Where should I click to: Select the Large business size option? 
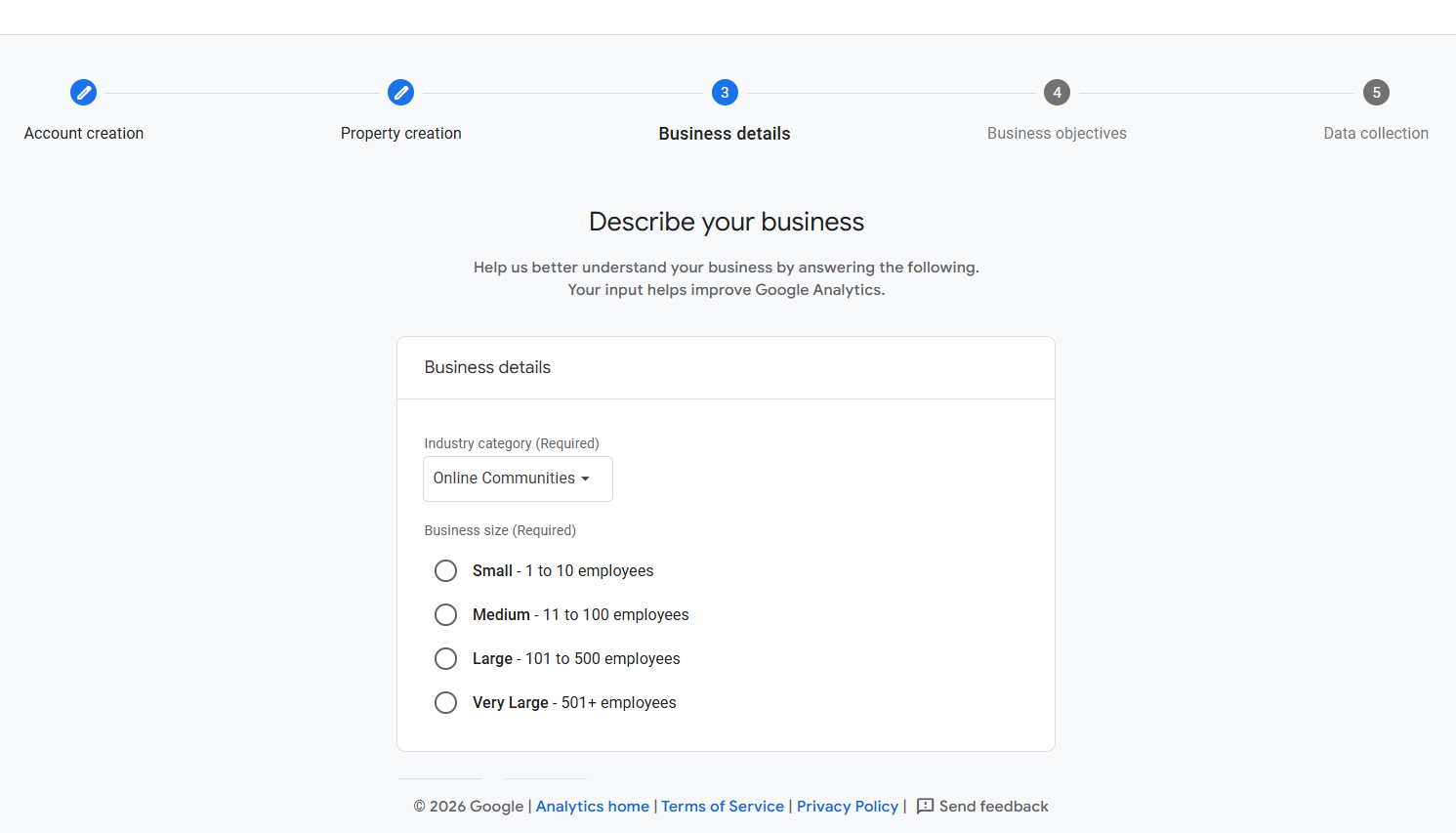coord(446,658)
